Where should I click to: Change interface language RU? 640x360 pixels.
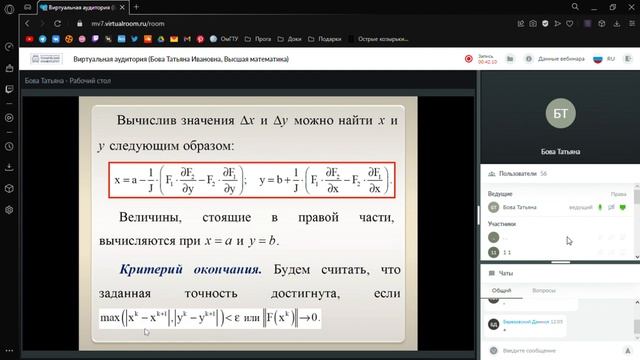(604, 59)
